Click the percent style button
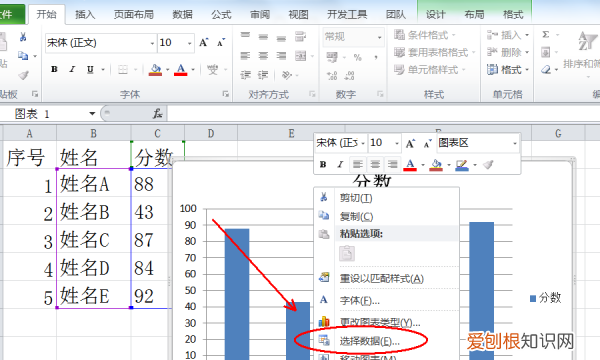This screenshot has width=600, height=360. pyautogui.click(x=358, y=57)
